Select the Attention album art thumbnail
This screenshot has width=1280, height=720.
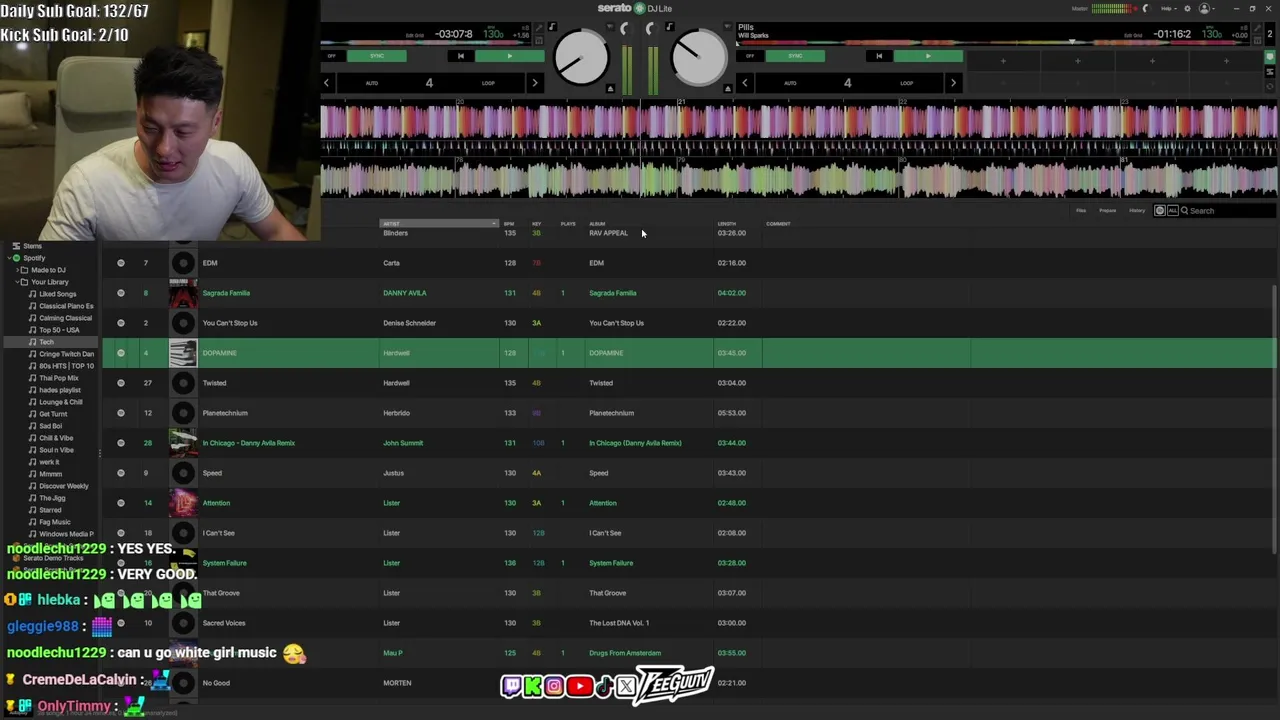183,503
